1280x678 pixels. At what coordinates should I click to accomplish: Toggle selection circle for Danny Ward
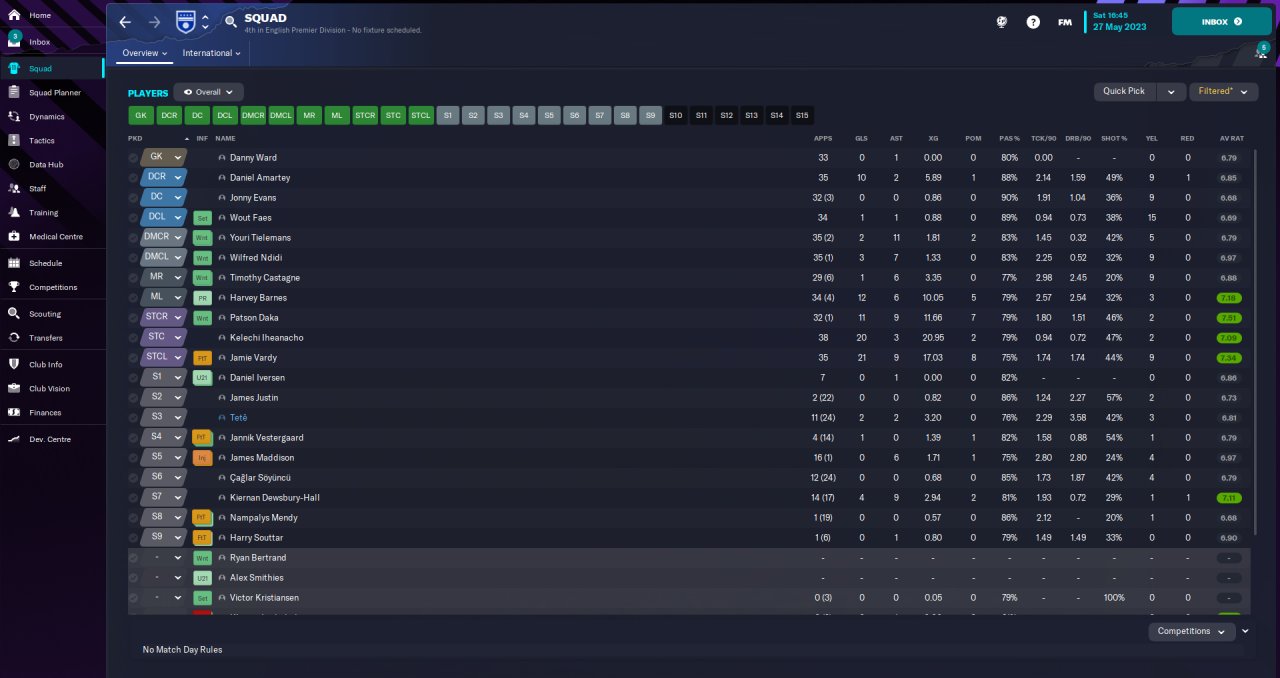pos(133,158)
